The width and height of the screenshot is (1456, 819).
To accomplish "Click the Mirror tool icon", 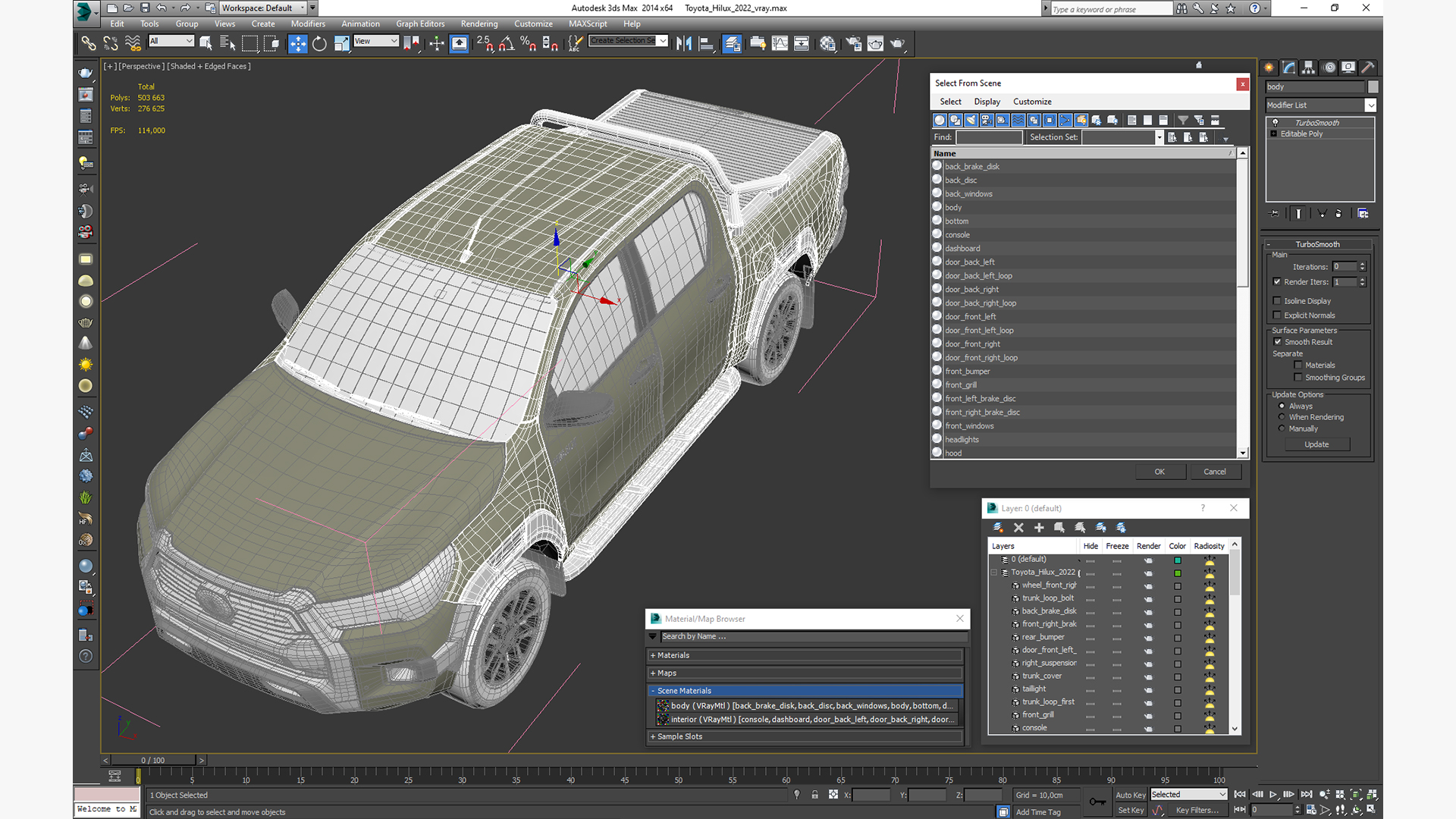I will pyautogui.click(x=684, y=43).
